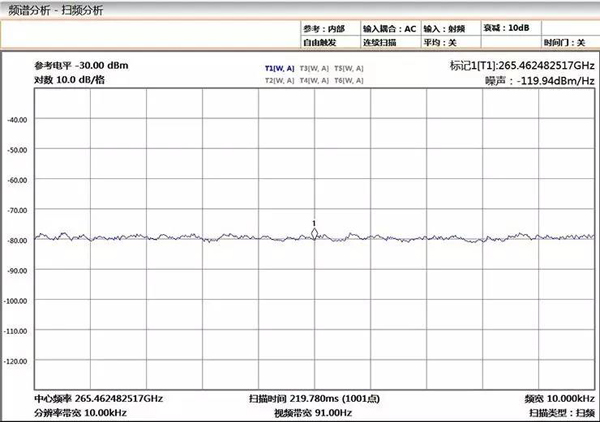Click the -110.00 axis label
Viewport: 600px width, 422px height.
[16, 331]
